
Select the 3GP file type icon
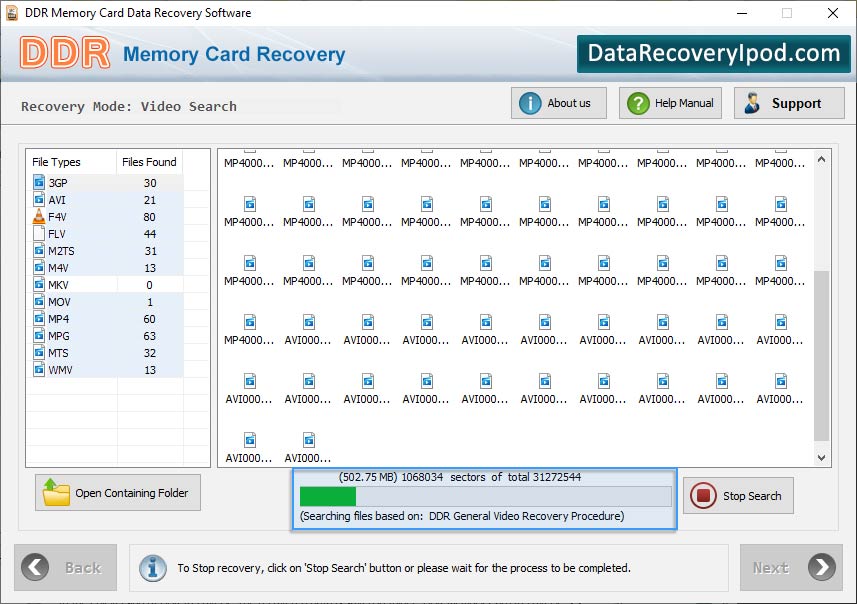(39, 182)
